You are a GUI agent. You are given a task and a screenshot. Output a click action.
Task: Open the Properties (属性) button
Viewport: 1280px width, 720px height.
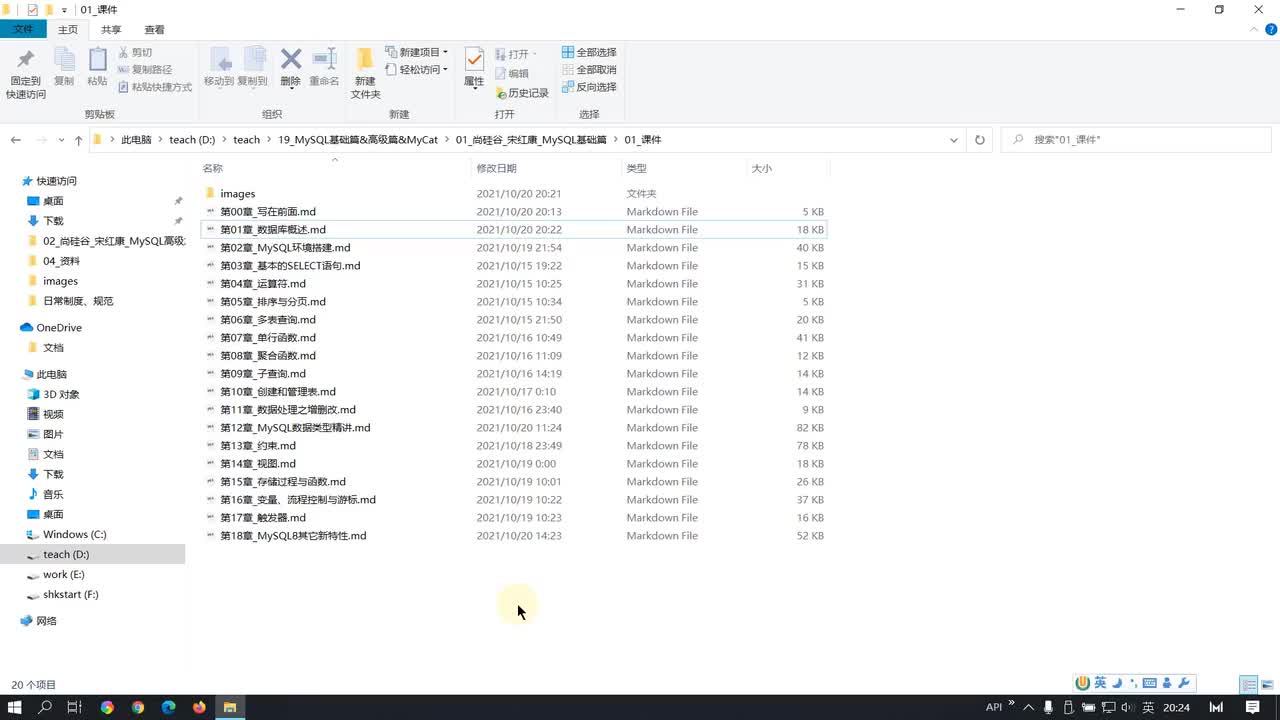point(474,68)
